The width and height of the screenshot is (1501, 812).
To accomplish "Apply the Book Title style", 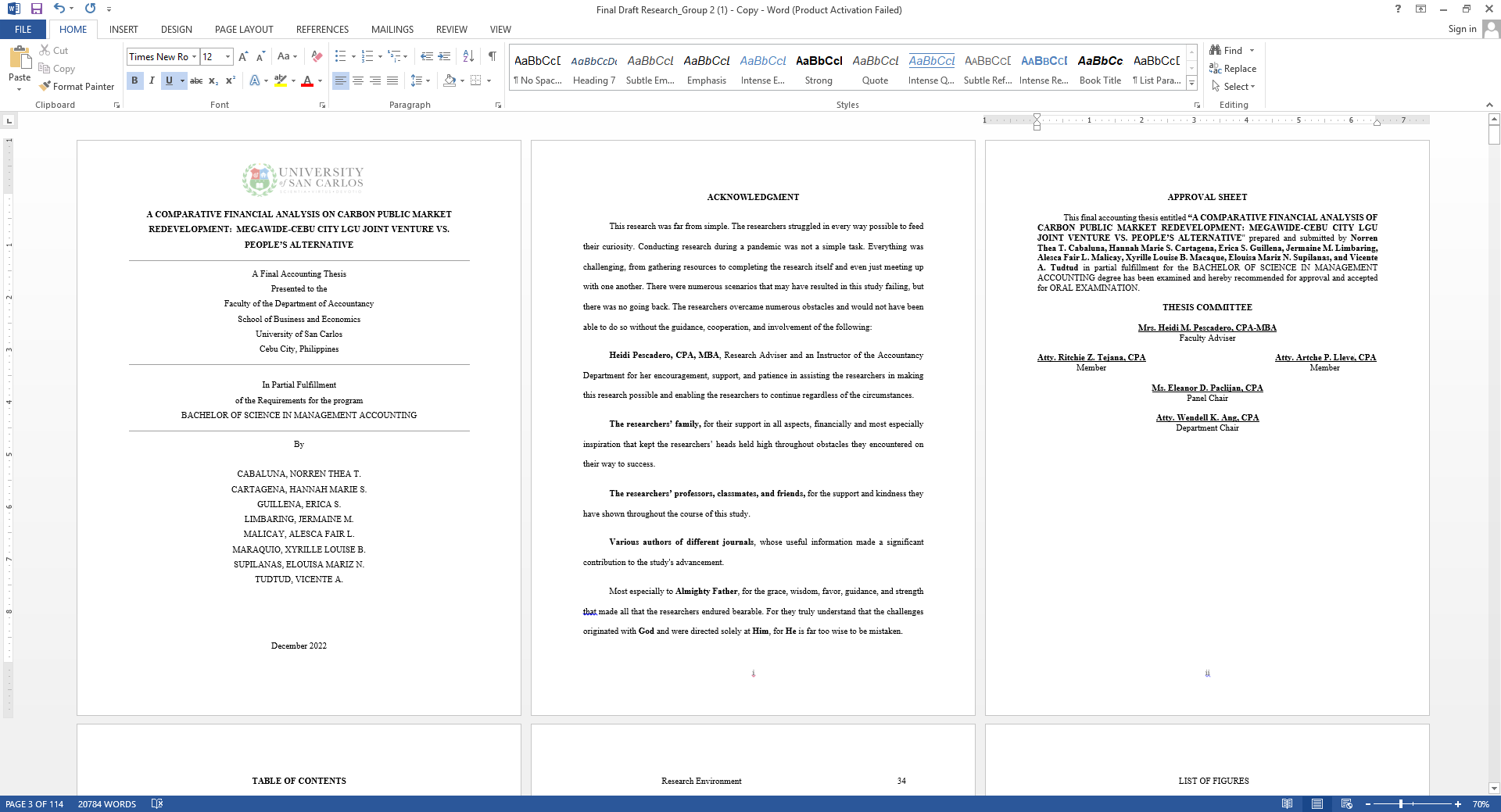I will [1100, 69].
